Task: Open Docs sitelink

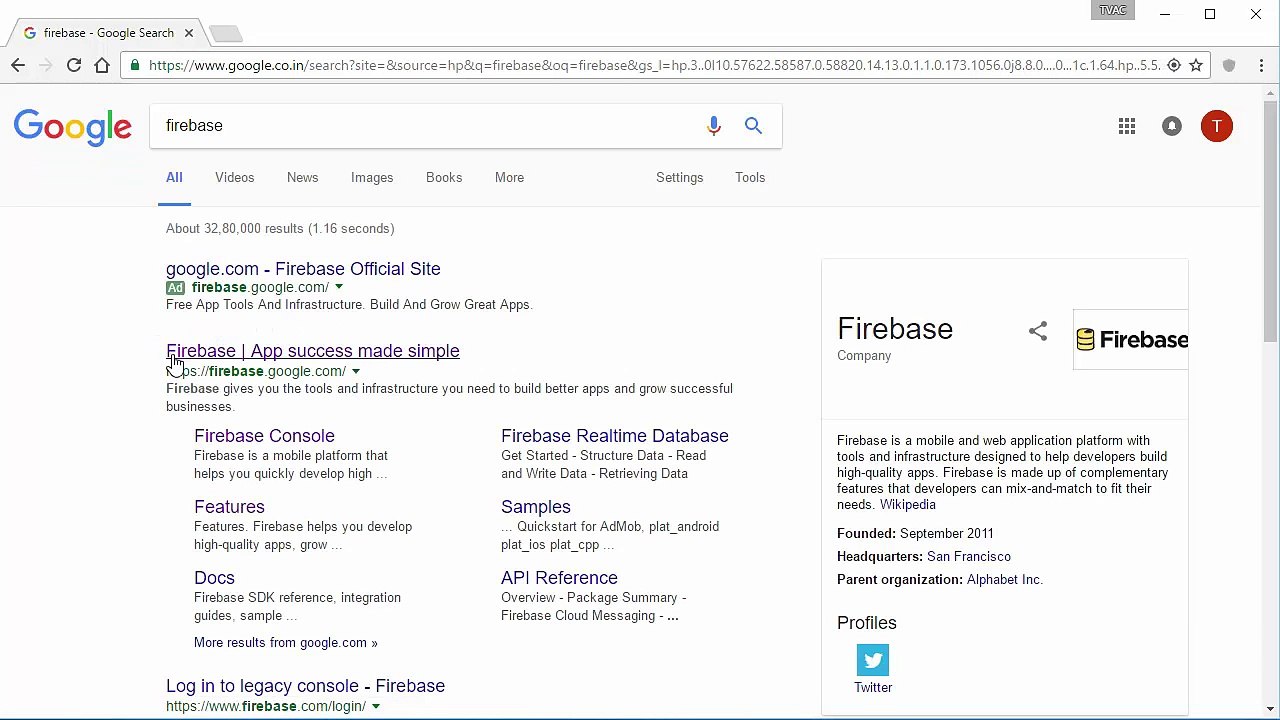Action: (x=214, y=578)
